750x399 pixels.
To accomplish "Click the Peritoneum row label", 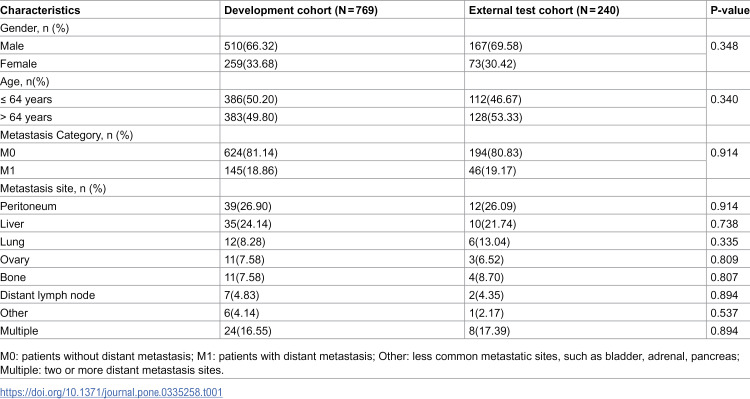I will point(28,206).
